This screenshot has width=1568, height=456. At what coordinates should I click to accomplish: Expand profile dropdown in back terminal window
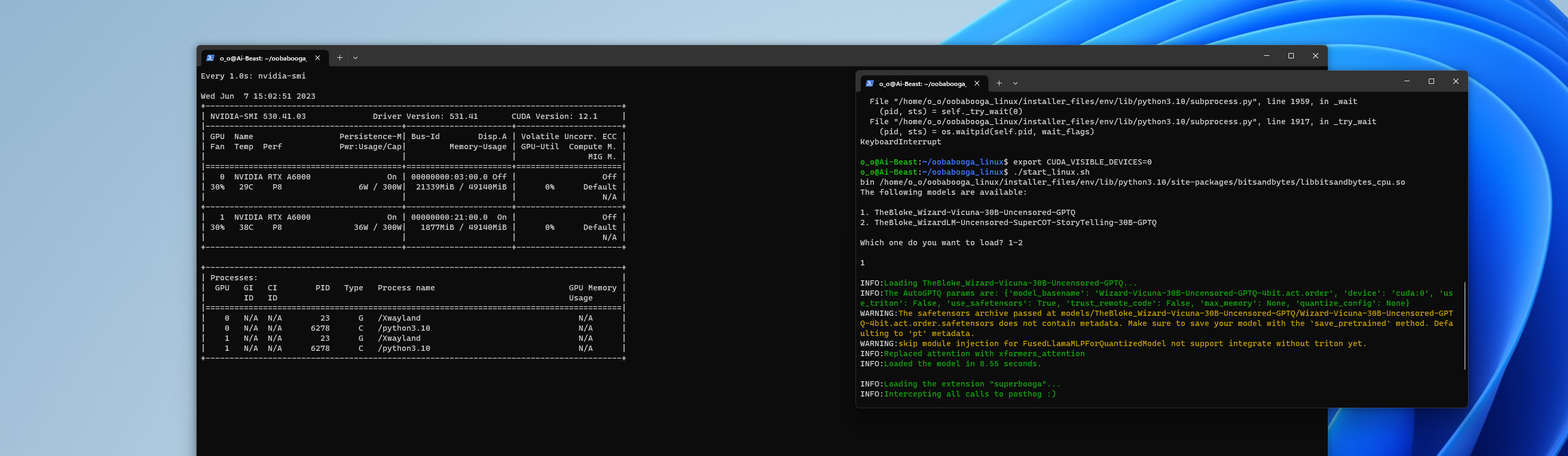[355, 58]
